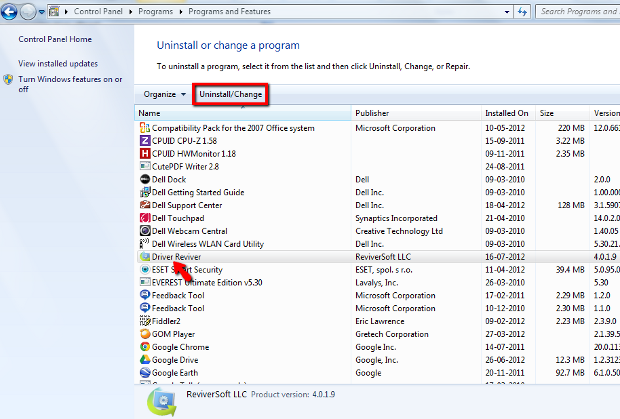Expand arrow after Programs breadcrumb
The width and height of the screenshot is (620, 419).
click(x=181, y=11)
